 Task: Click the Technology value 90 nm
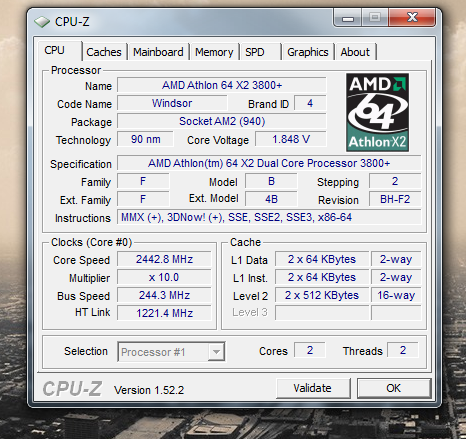(146, 139)
